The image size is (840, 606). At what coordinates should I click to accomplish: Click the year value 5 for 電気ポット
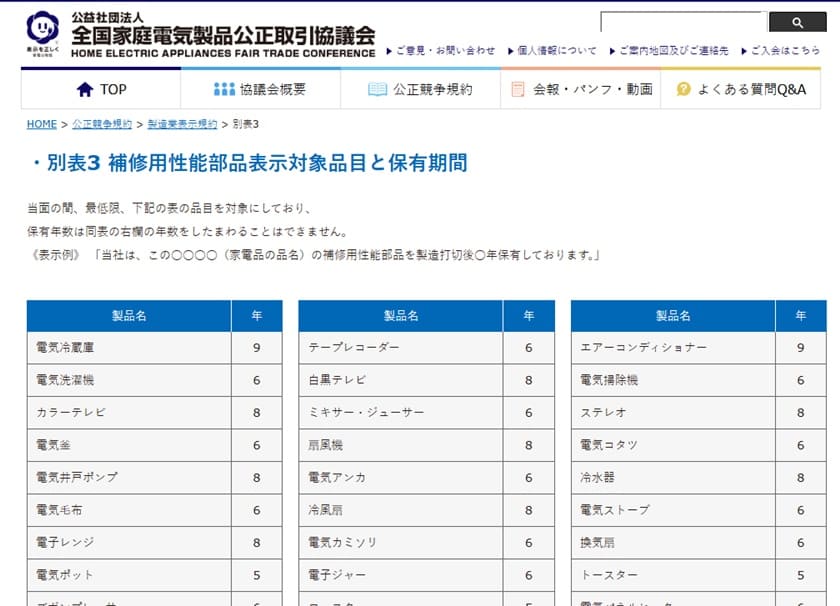pyautogui.click(x=257, y=575)
